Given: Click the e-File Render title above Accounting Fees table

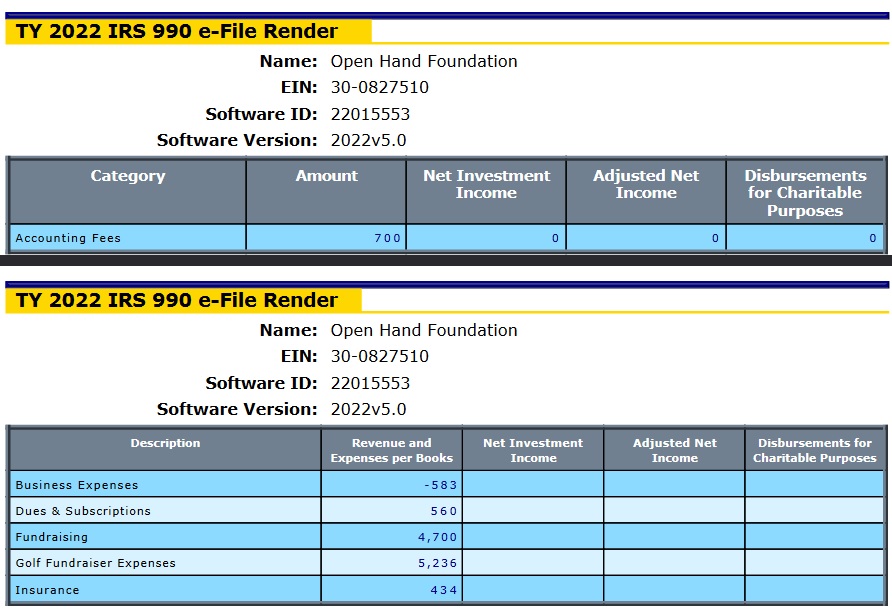Looking at the screenshot, I should point(177,31).
